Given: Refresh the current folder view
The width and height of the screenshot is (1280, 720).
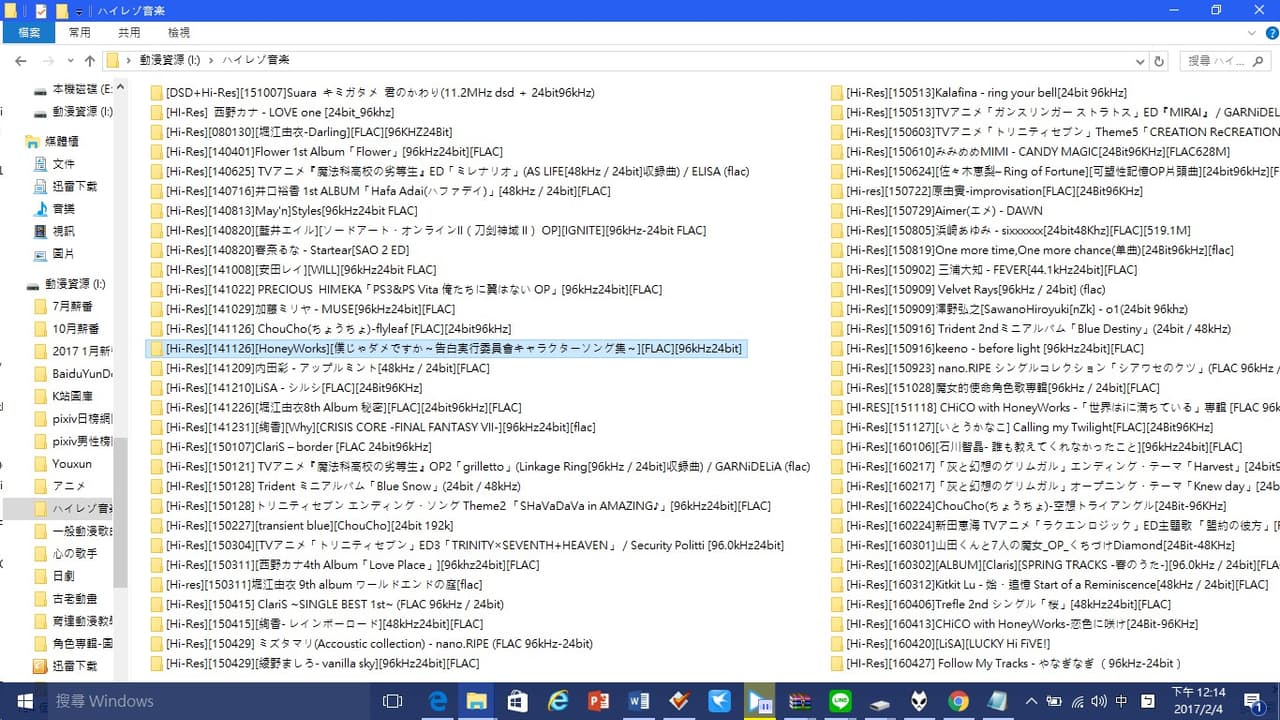Looking at the screenshot, I should tap(1159, 61).
